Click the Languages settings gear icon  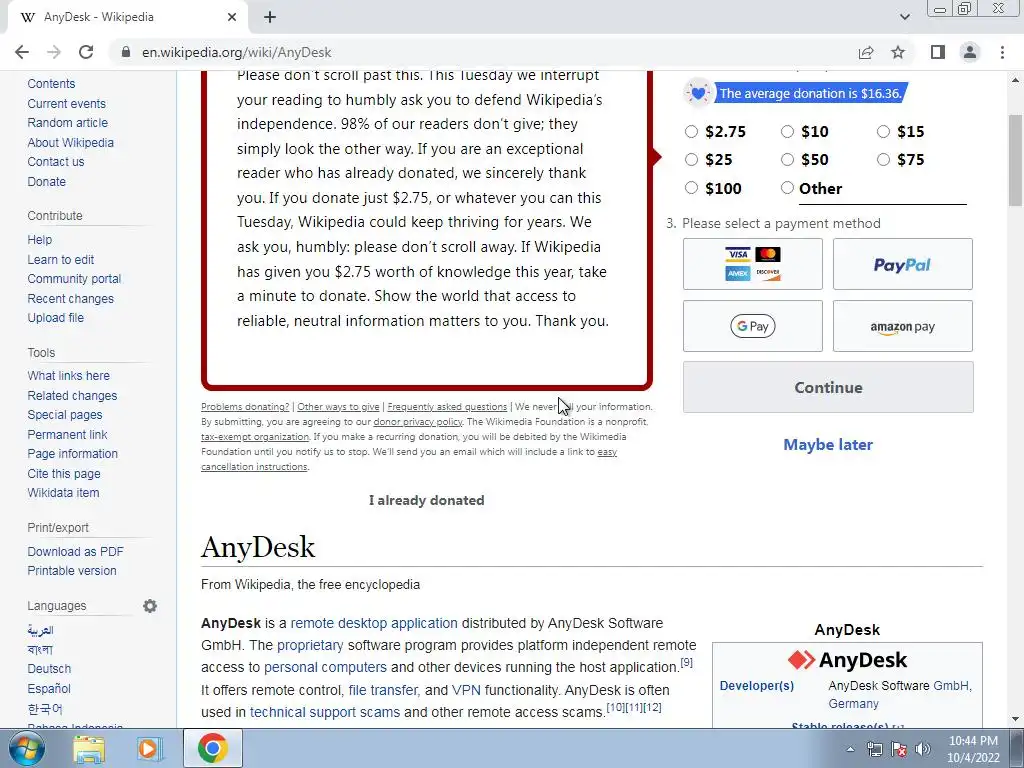pos(150,606)
